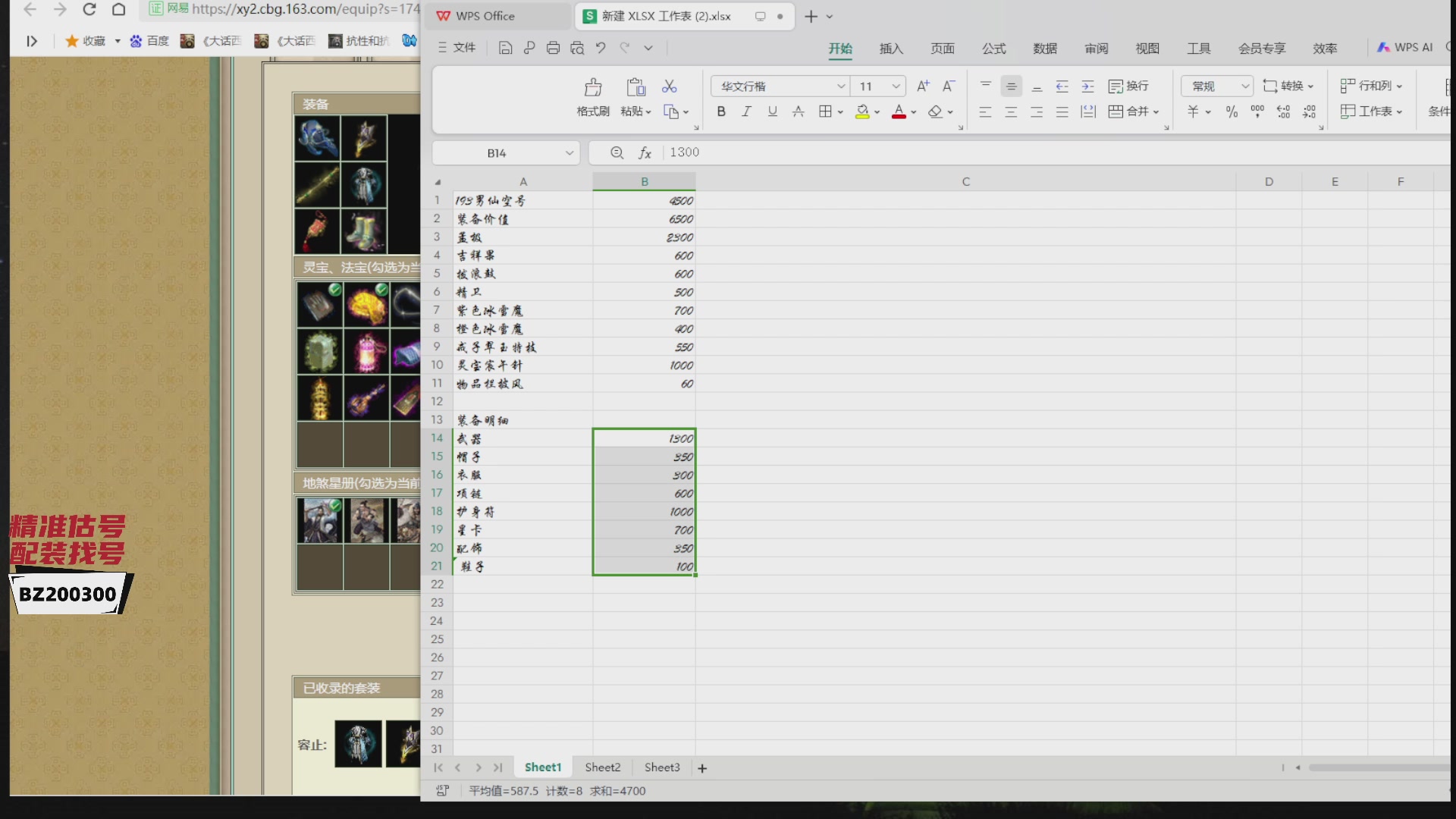Screen dimensions: 1456x819
Task: Click the red font color swatch
Action: (x=899, y=111)
